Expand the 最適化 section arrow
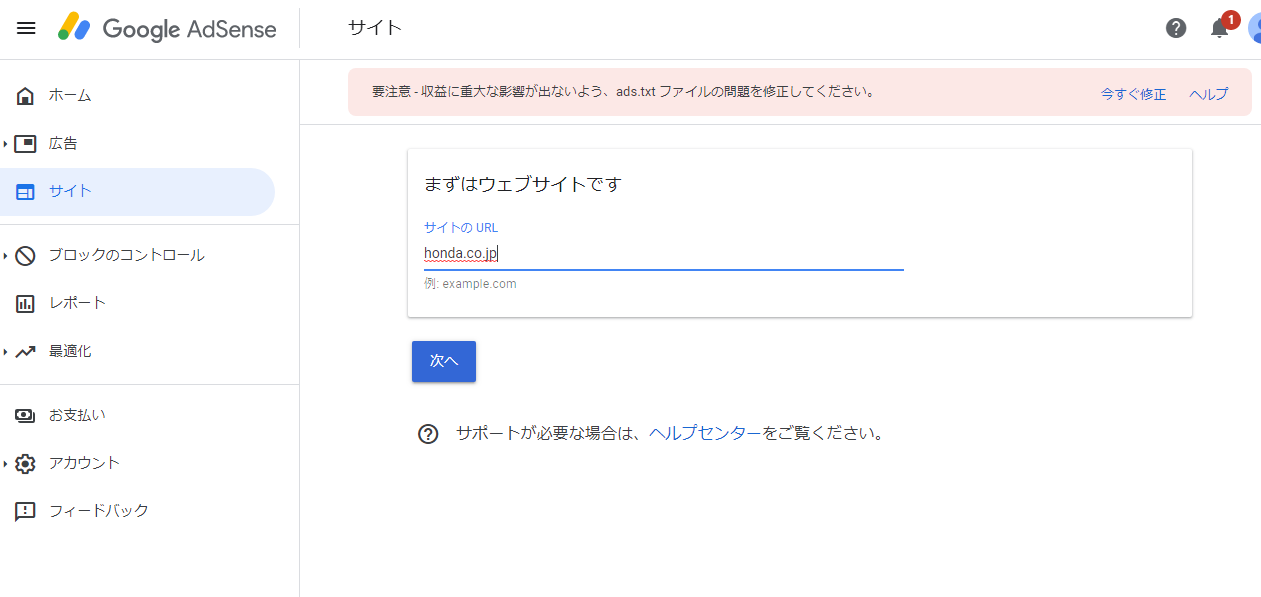 (x=5, y=352)
